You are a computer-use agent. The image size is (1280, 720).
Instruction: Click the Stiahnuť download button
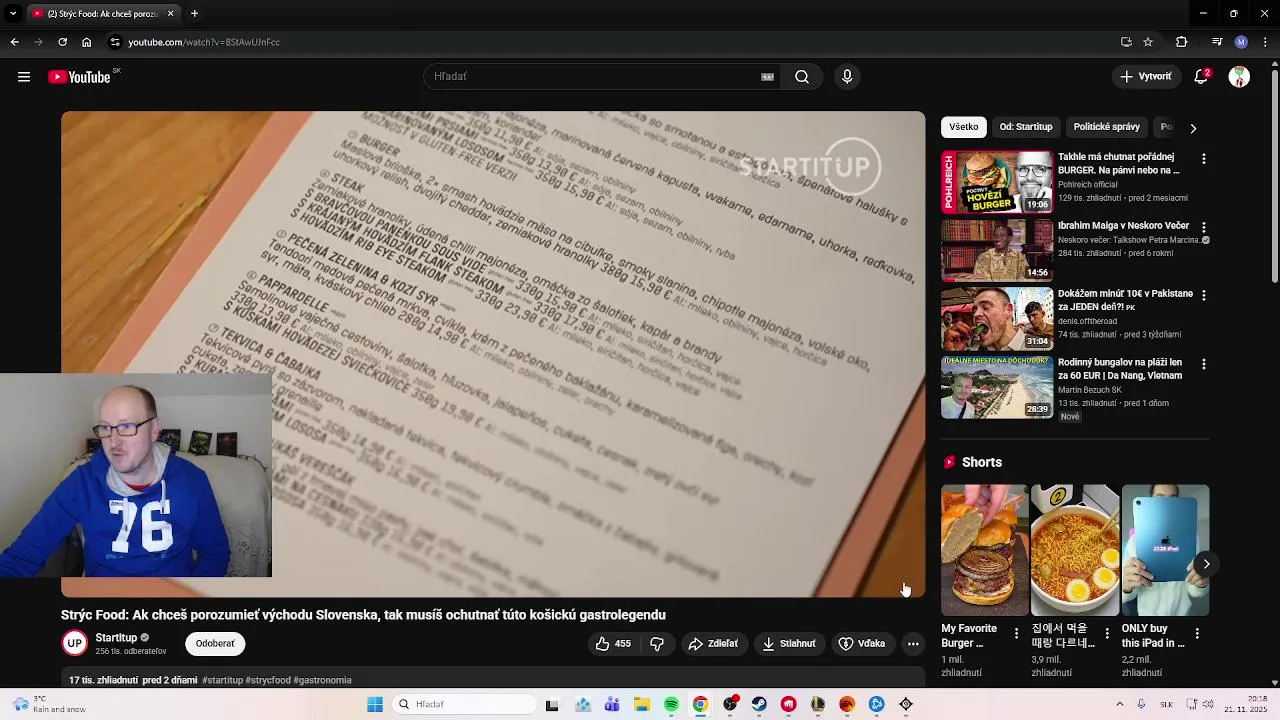click(x=789, y=644)
